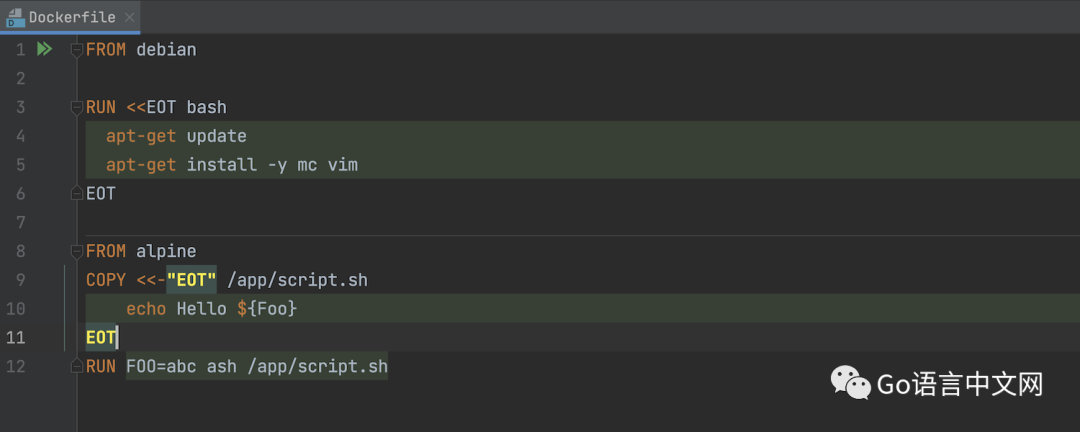
Task: Collapse the fold at FROM debian line
Action: (77, 49)
